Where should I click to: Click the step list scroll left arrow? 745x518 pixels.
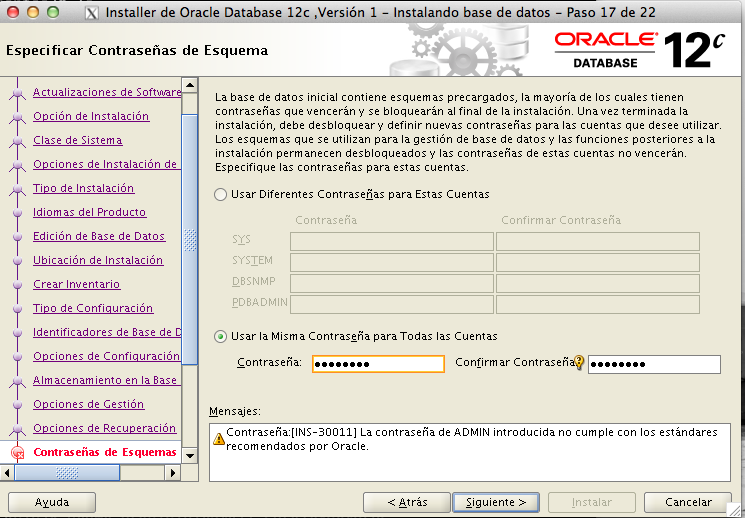point(7,473)
